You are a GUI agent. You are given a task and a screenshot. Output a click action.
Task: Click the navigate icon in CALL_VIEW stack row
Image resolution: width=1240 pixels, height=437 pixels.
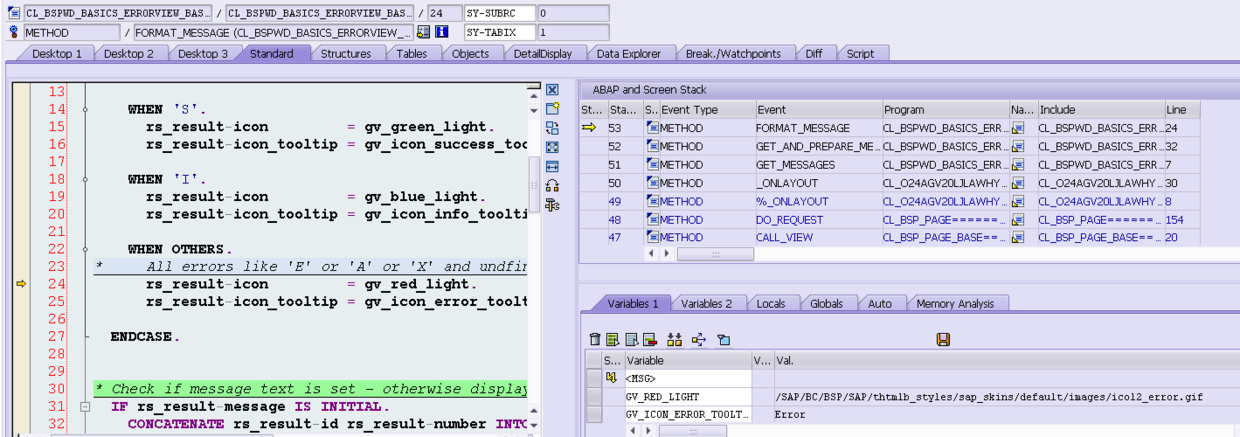(x=1019, y=237)
